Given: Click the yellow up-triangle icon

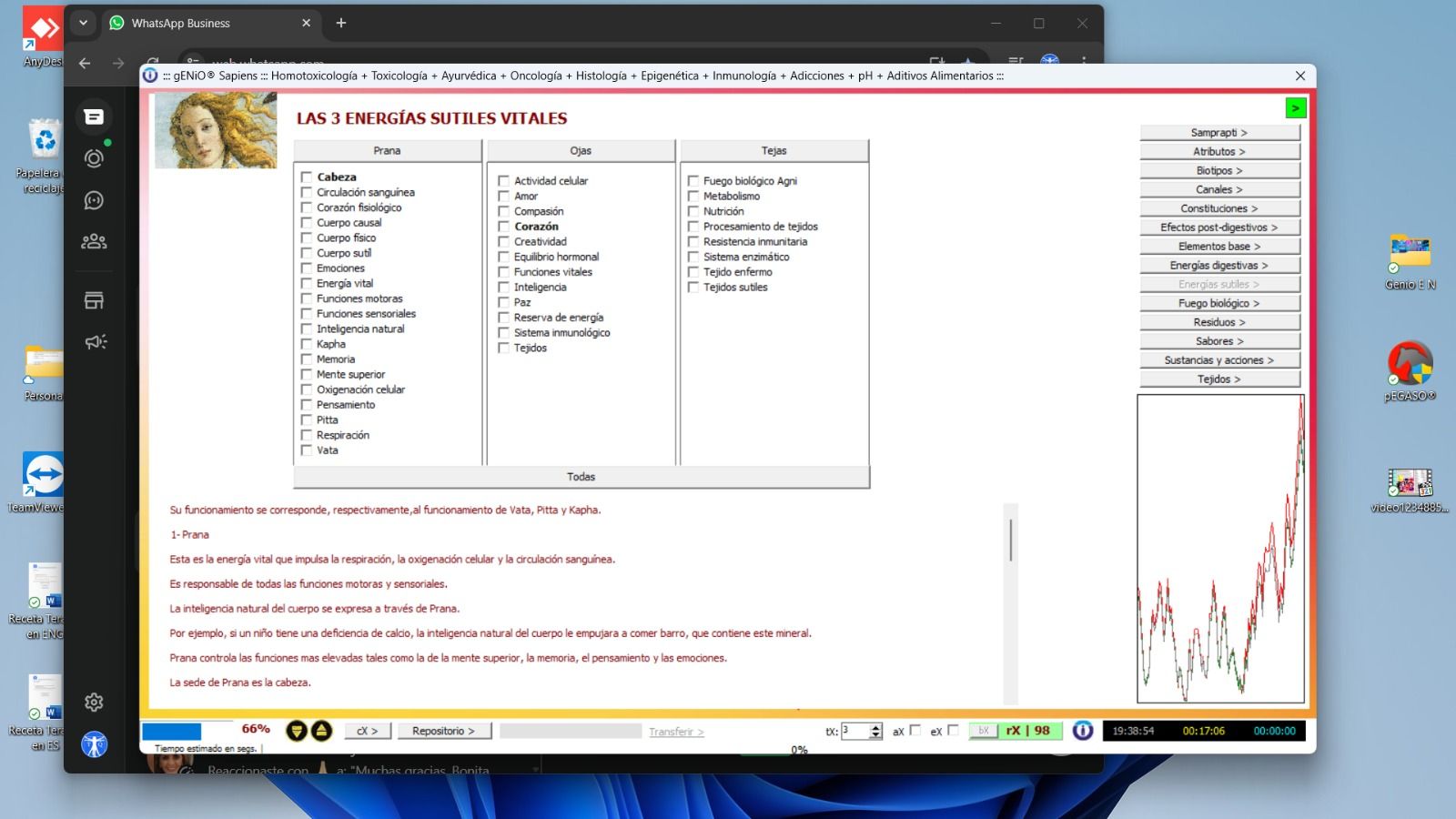Looking at the screenshot, I should (x=321, y=731).
